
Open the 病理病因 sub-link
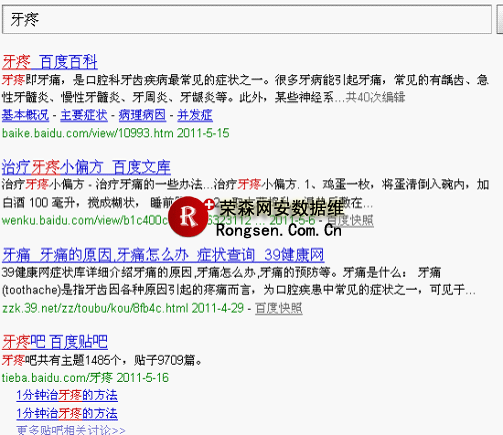tap(142, 115)
